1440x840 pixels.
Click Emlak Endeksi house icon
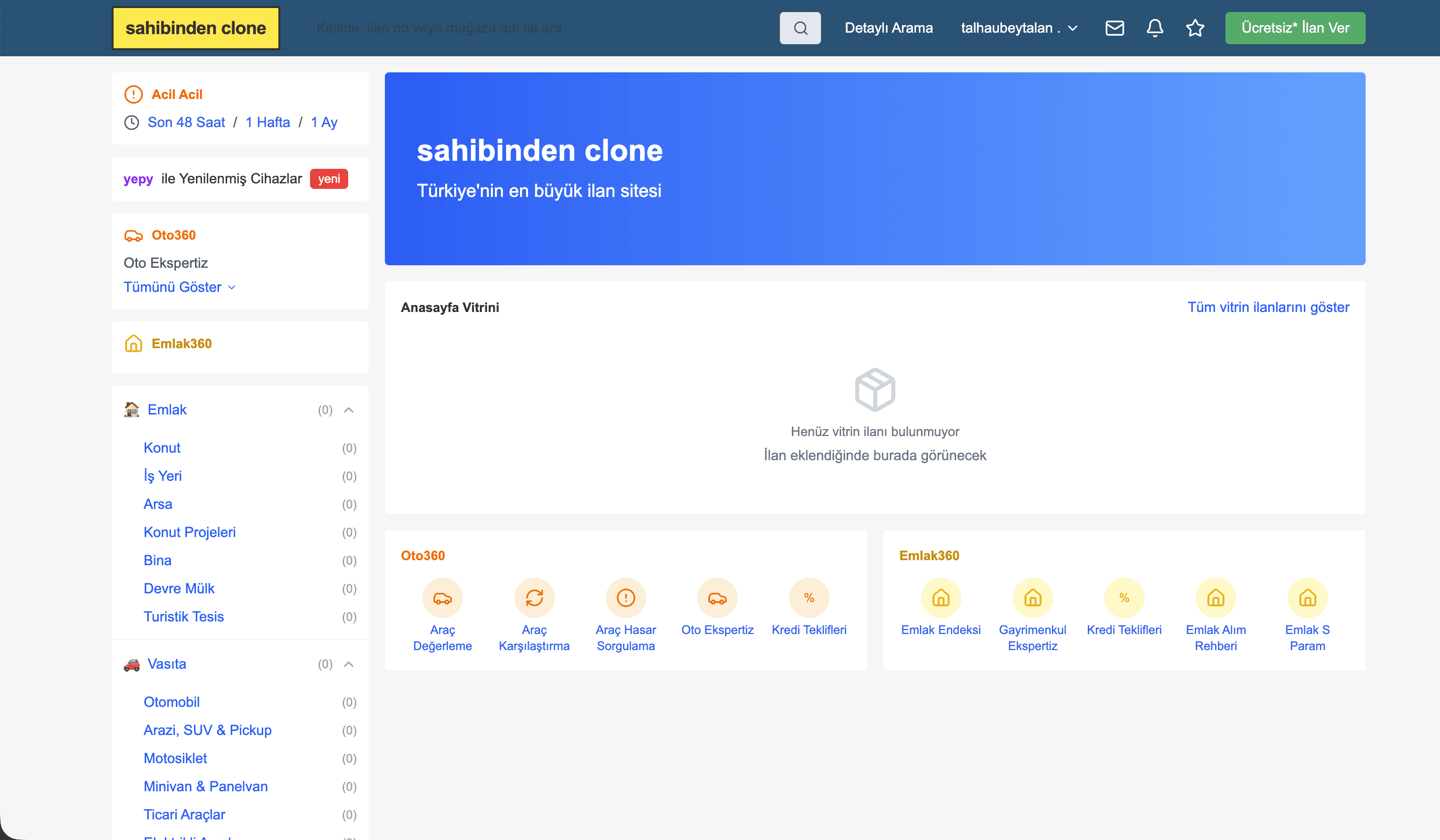[x=941, y=598]
